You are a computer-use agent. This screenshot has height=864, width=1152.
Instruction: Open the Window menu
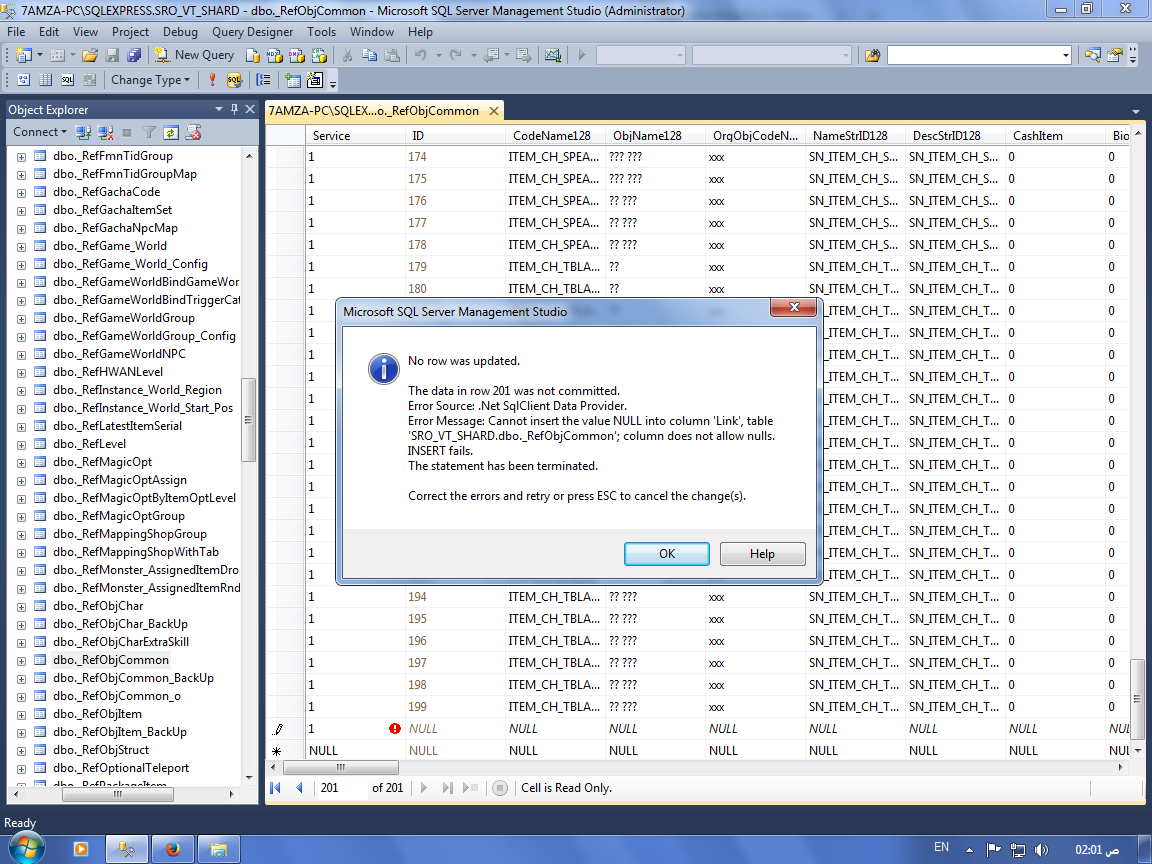(x=372, y=32)
